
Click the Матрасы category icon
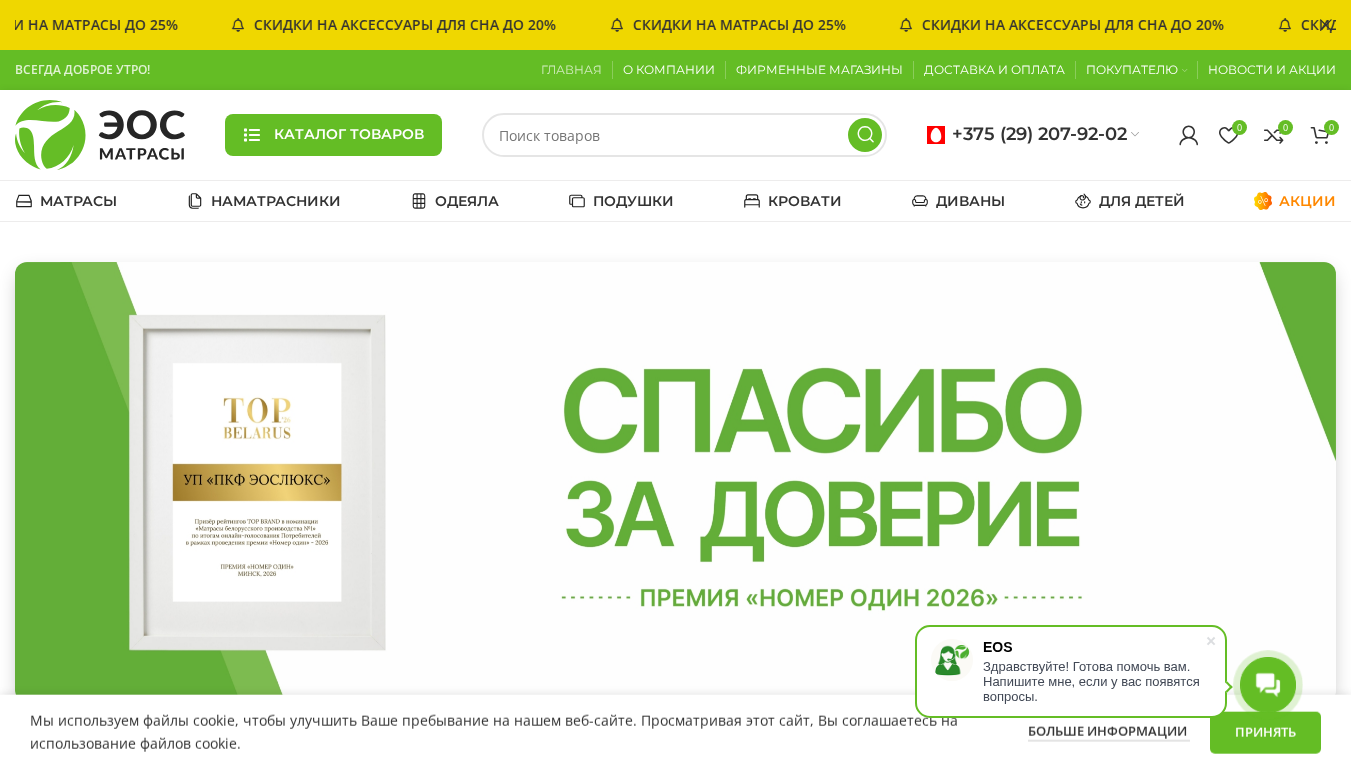[x=24, y=201]
